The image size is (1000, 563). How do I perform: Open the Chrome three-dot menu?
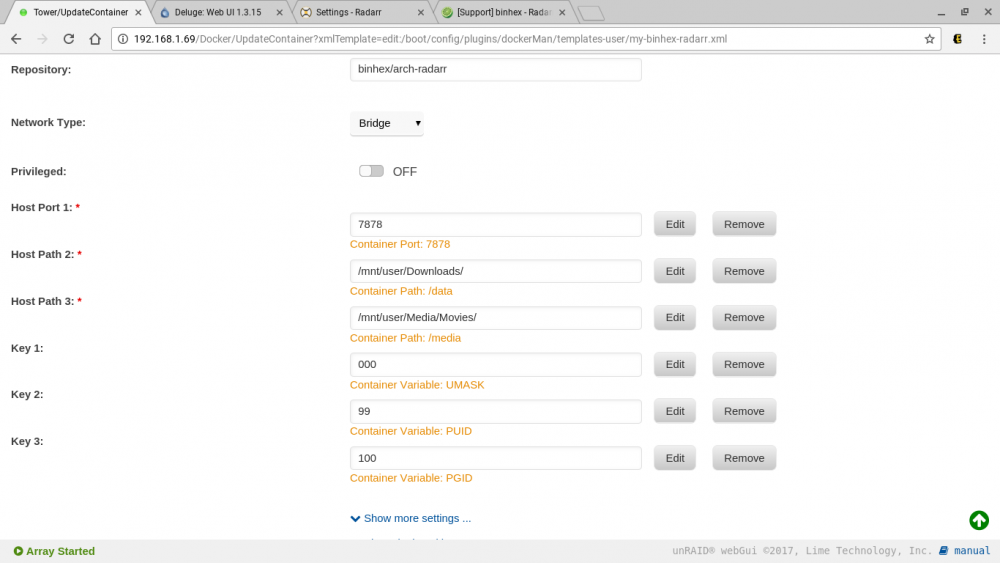(x=984, y=39)
